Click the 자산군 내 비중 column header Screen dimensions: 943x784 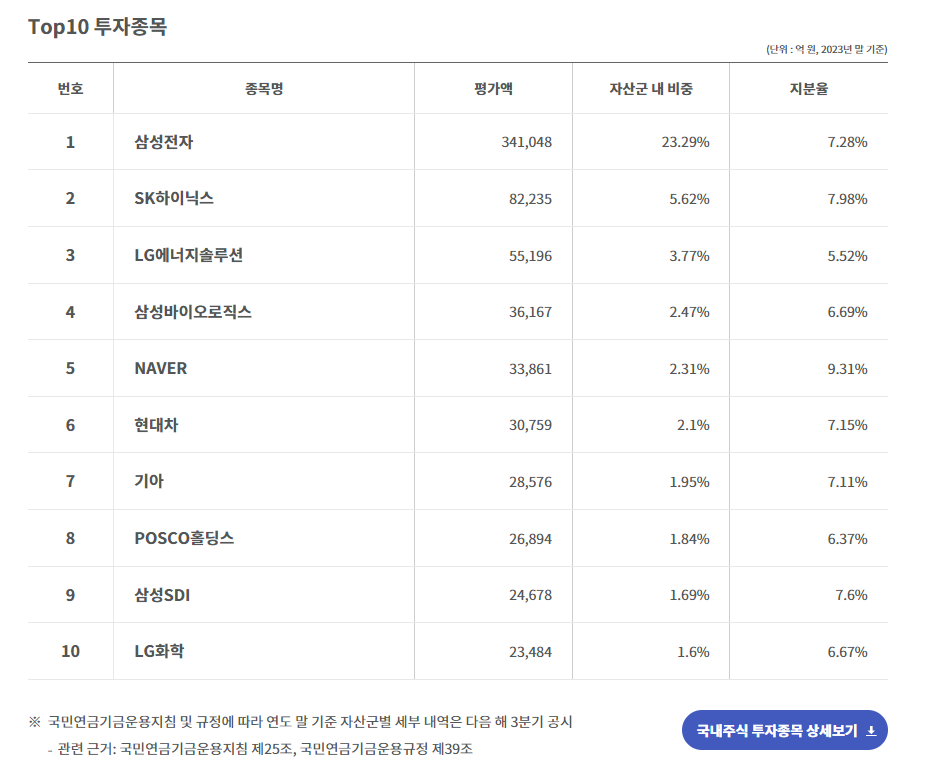(651, 88)
